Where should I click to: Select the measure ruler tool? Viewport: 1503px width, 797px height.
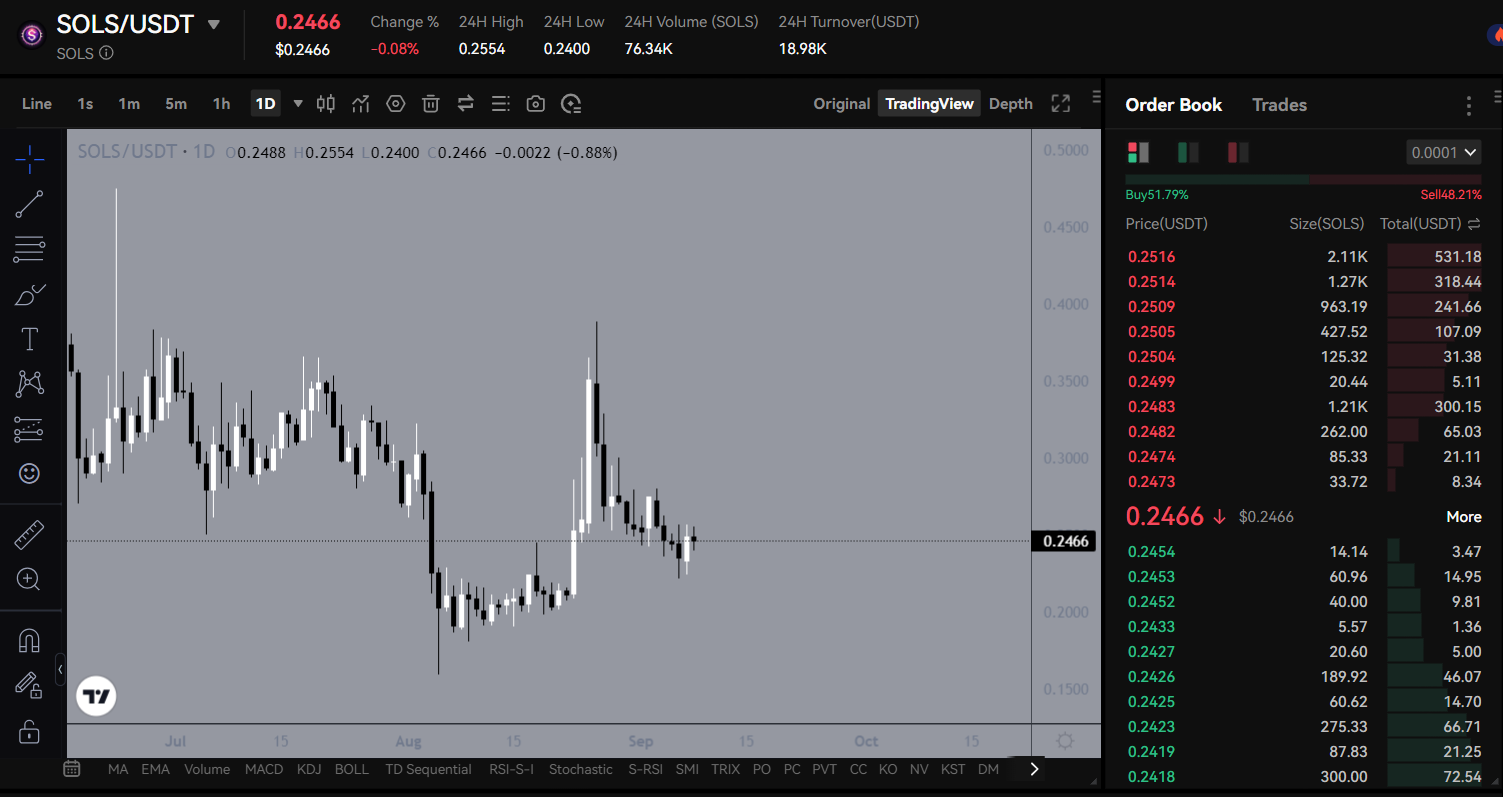(30, 533)
